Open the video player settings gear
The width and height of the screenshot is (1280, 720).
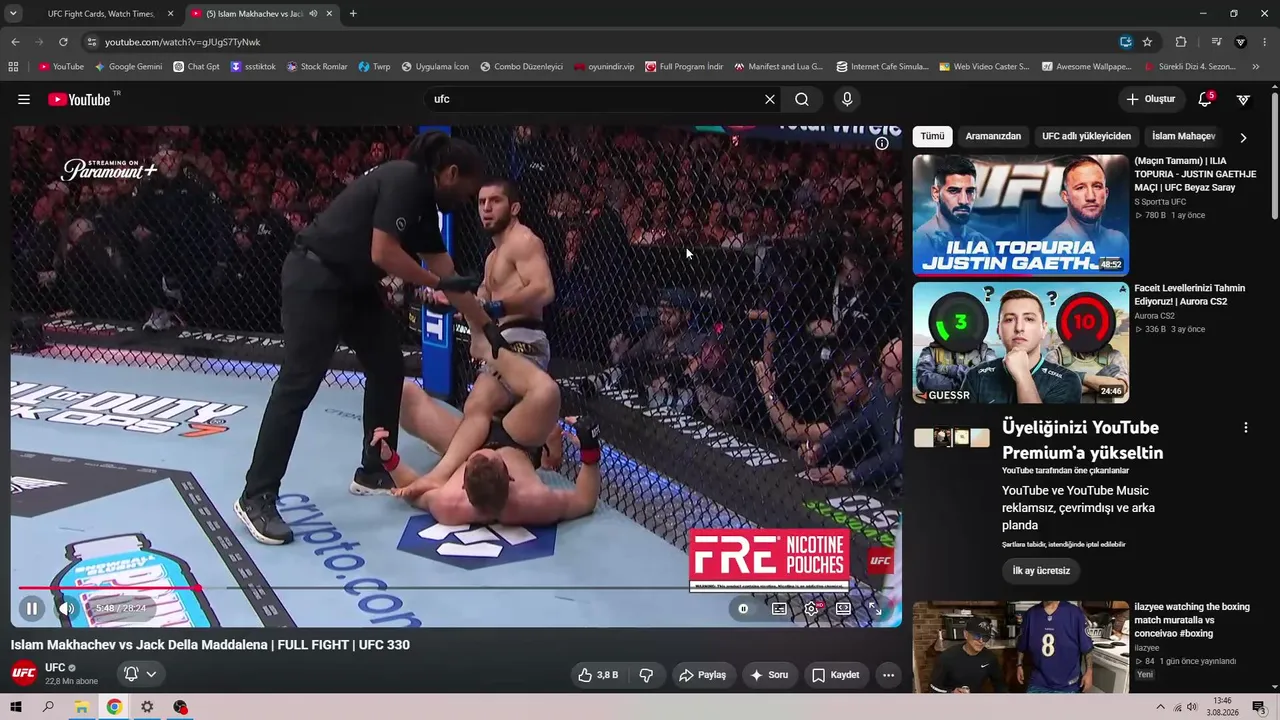click(x=811, y=608)
